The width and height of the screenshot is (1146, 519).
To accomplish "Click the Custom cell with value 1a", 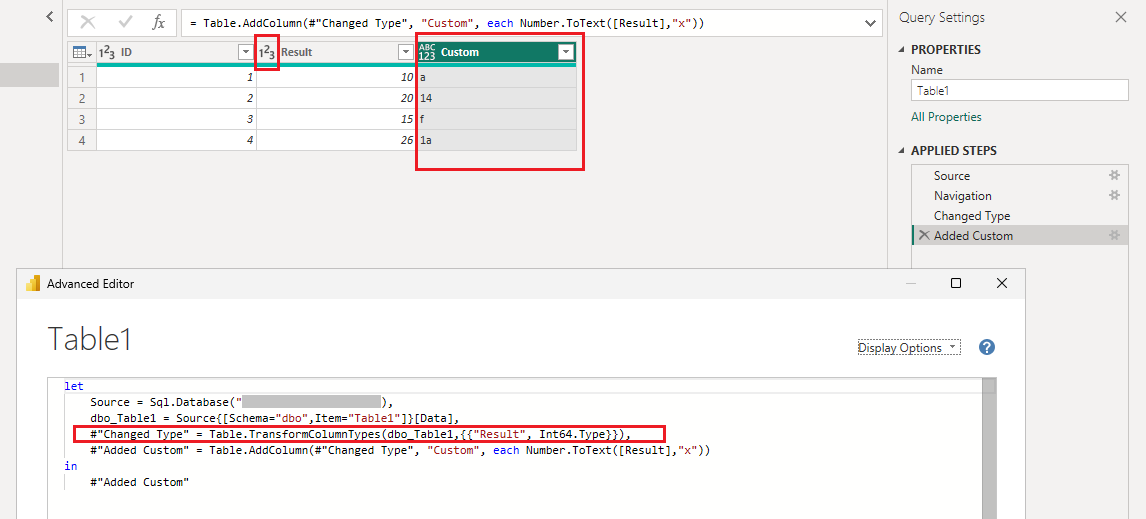I will (x=496, y=140).
